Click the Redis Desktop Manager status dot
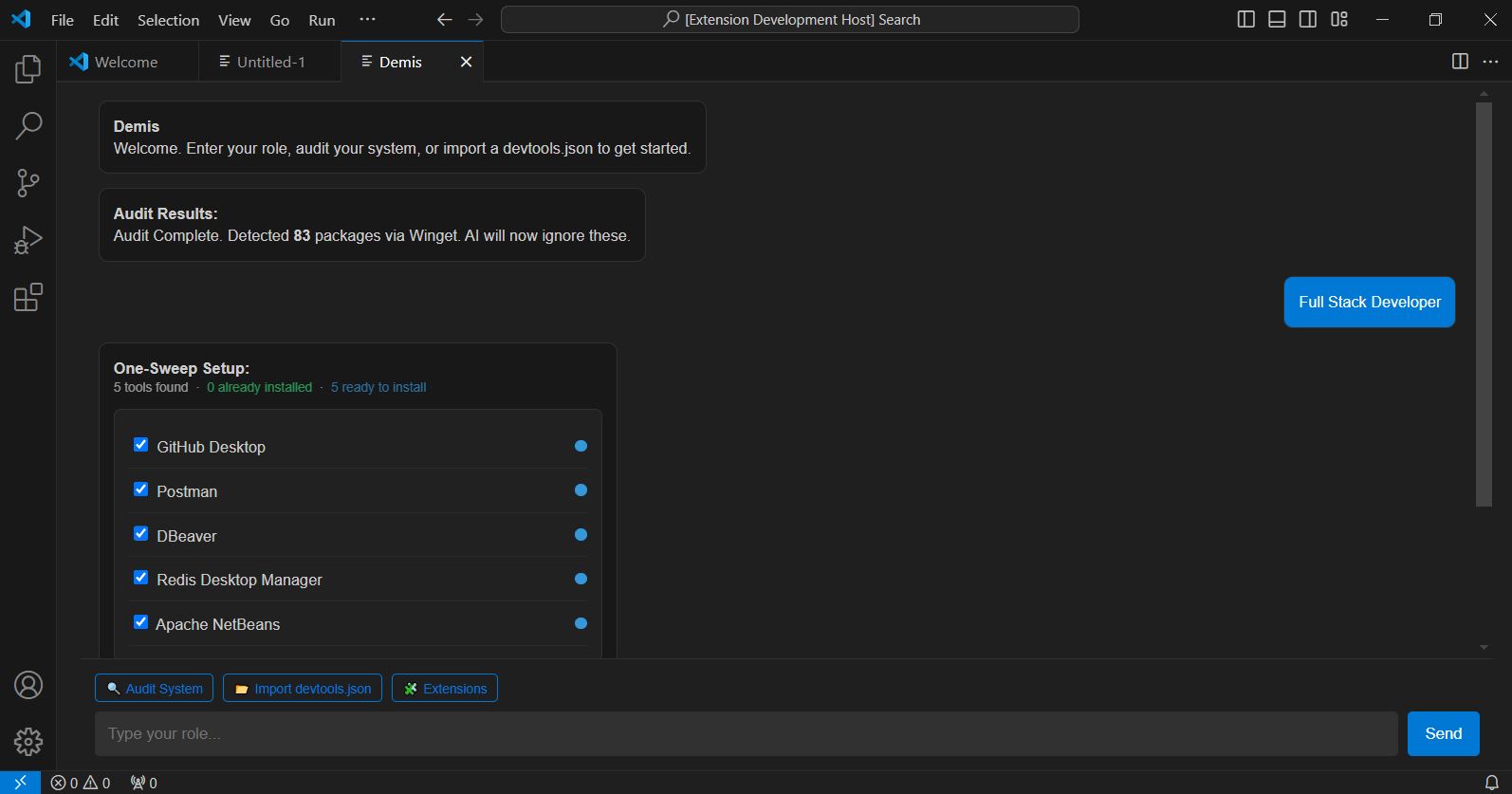This screenshot has height=794, width=1512. click(581, 579)
